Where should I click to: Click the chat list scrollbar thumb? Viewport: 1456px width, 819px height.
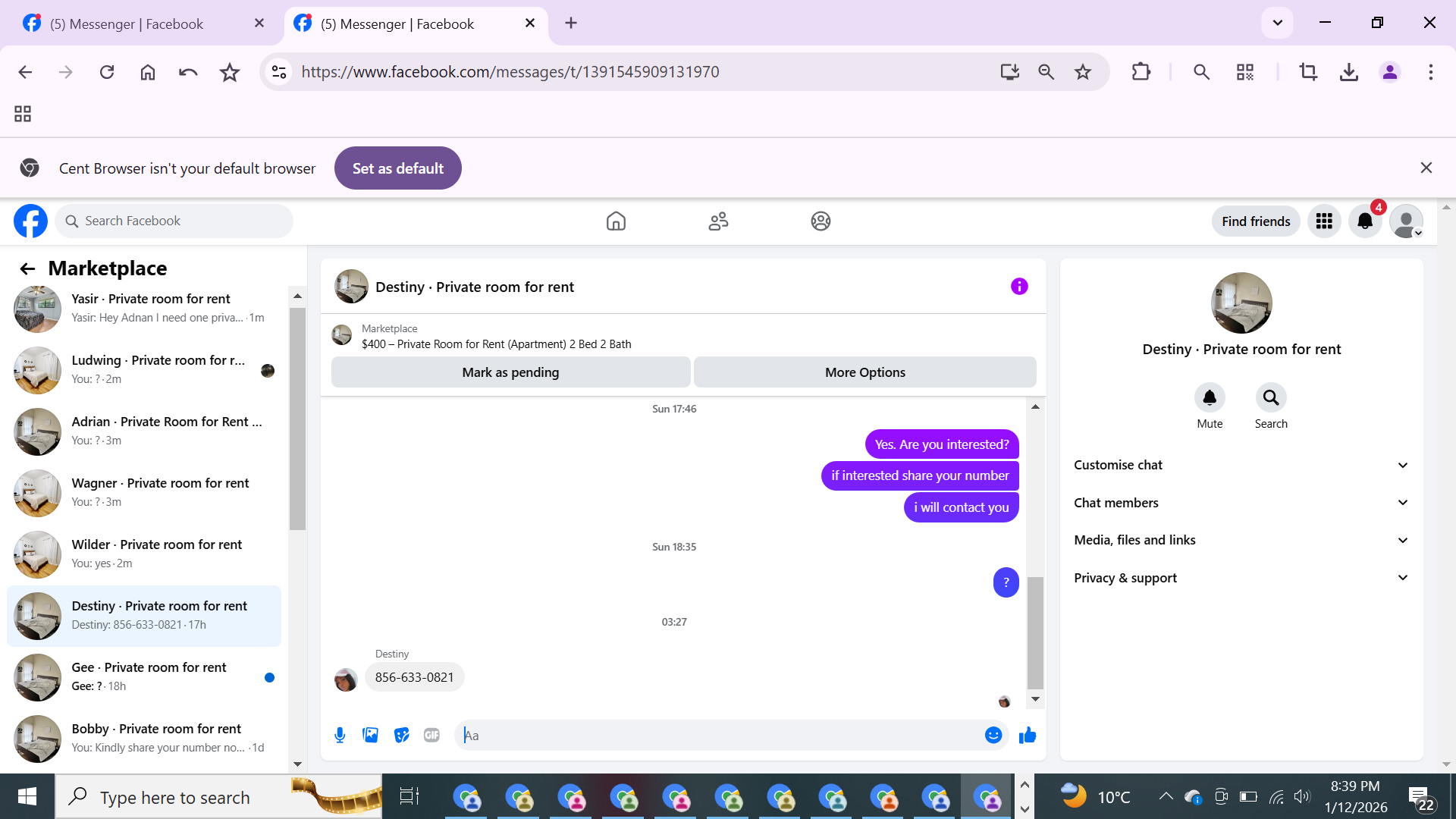297,417
